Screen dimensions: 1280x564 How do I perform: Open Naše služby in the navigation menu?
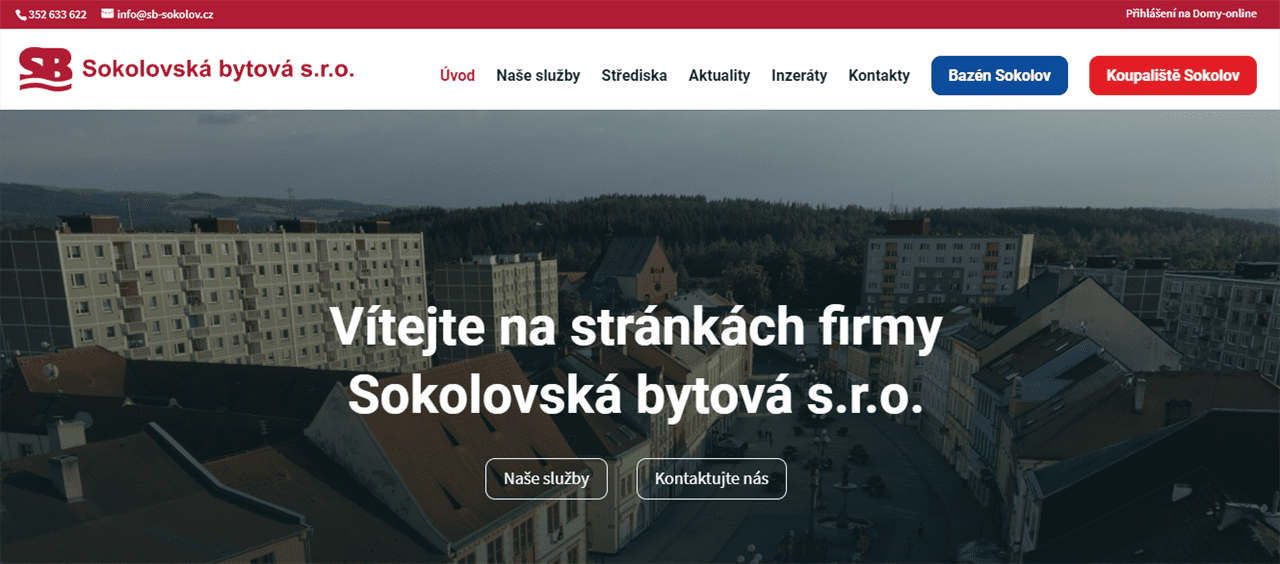[538, 76]
